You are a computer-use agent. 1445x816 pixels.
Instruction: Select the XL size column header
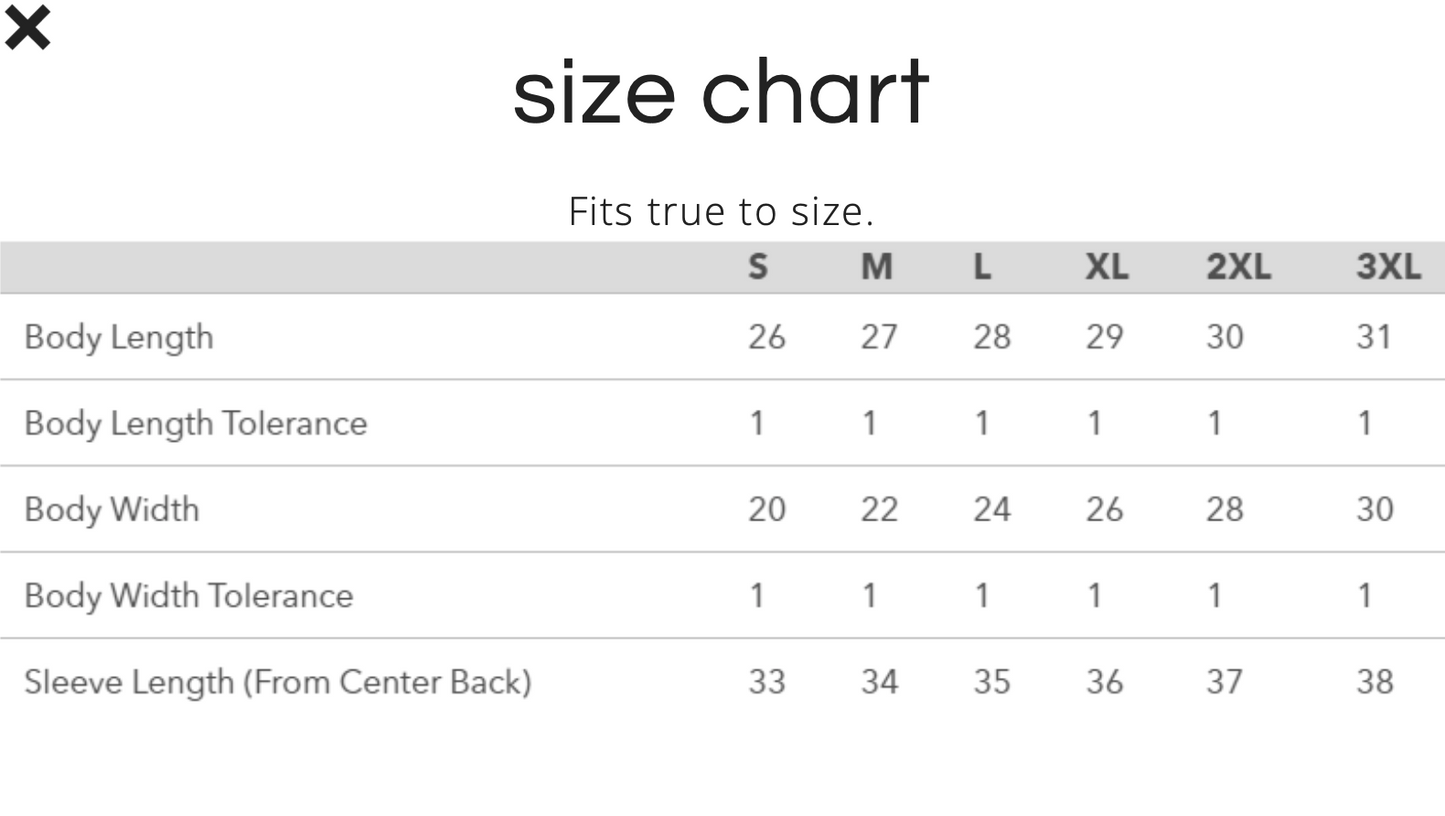pos(1106,267)
